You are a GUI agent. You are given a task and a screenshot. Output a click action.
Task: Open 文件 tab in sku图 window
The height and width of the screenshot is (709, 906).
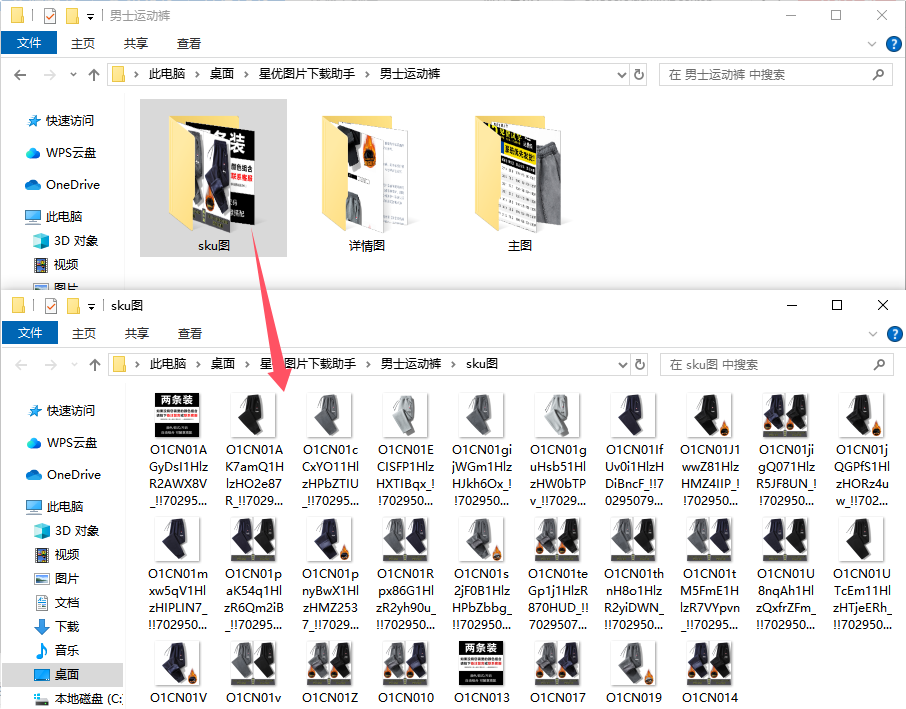[x=30, y=333]
